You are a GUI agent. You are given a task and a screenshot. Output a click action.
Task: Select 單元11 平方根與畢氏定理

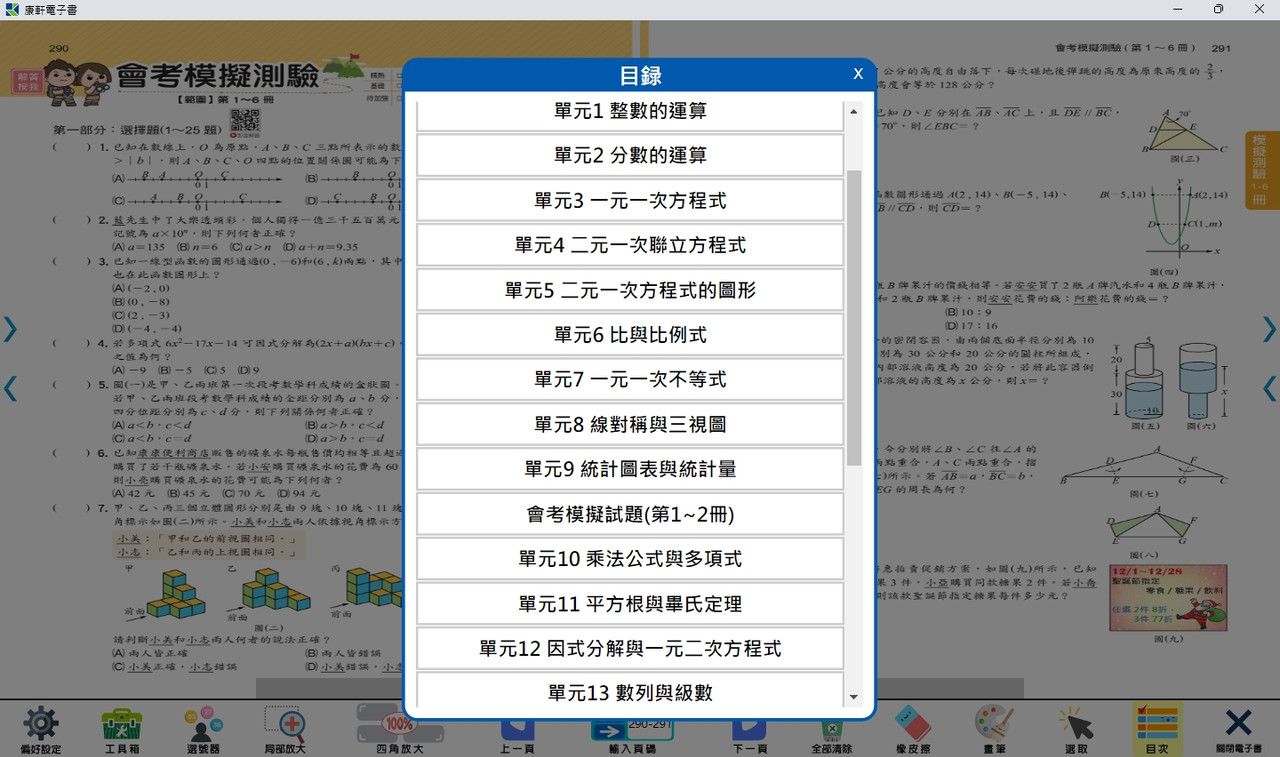click(x=630, y=603)
